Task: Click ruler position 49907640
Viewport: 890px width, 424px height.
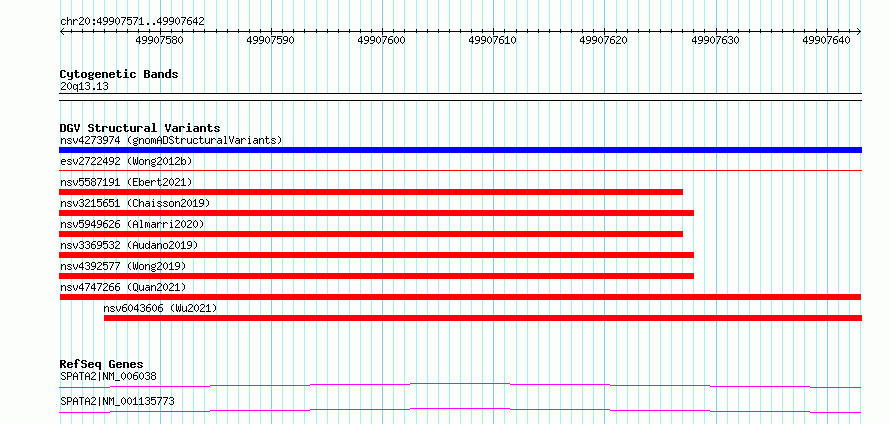Action: pyautogui.click(x=826, y=41)
